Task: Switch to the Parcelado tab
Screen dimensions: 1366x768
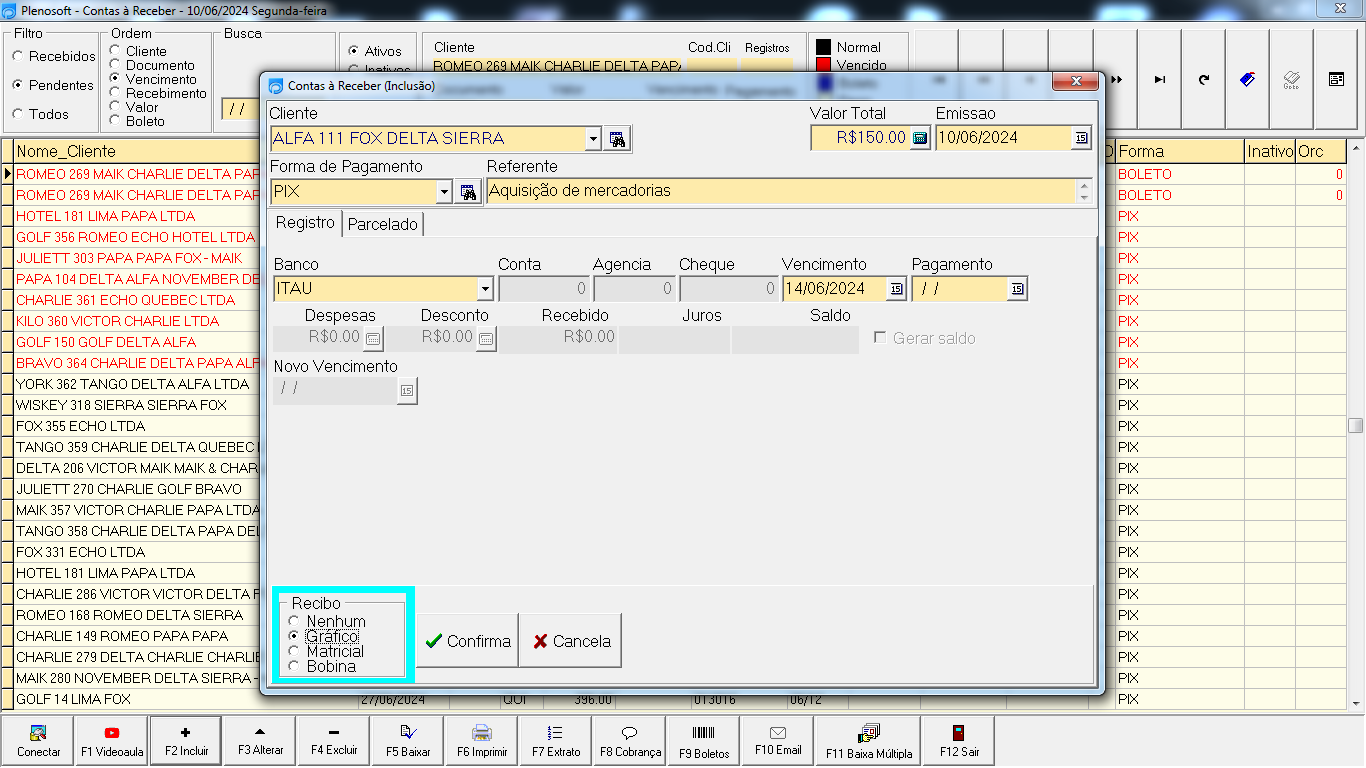Action: tap(382, 225)
